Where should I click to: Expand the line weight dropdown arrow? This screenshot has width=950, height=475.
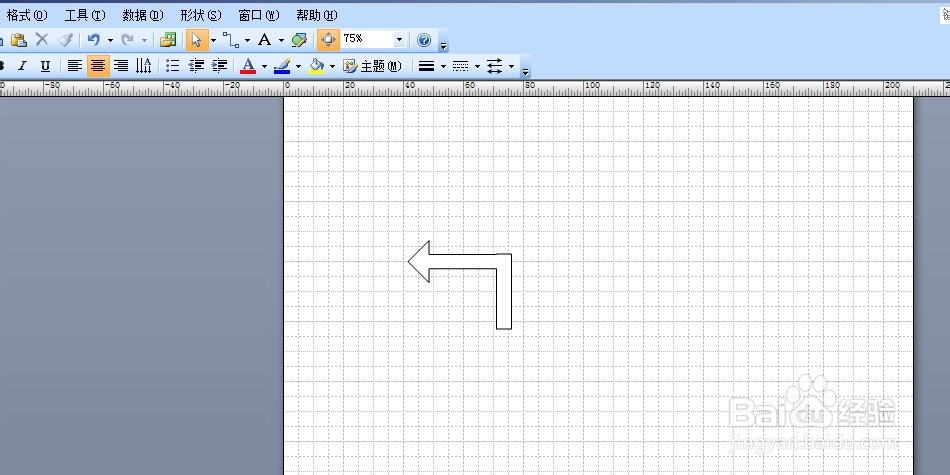click(443, 67)
